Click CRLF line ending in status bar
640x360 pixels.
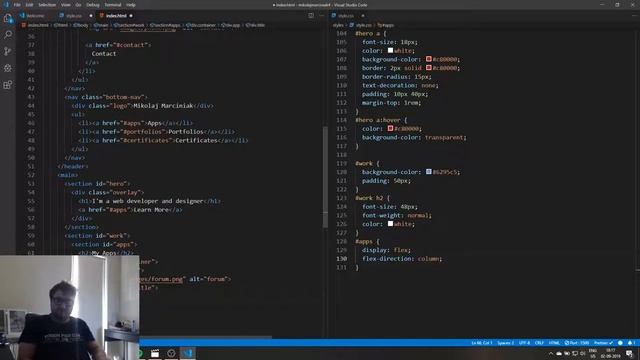(x=539, y=343)
